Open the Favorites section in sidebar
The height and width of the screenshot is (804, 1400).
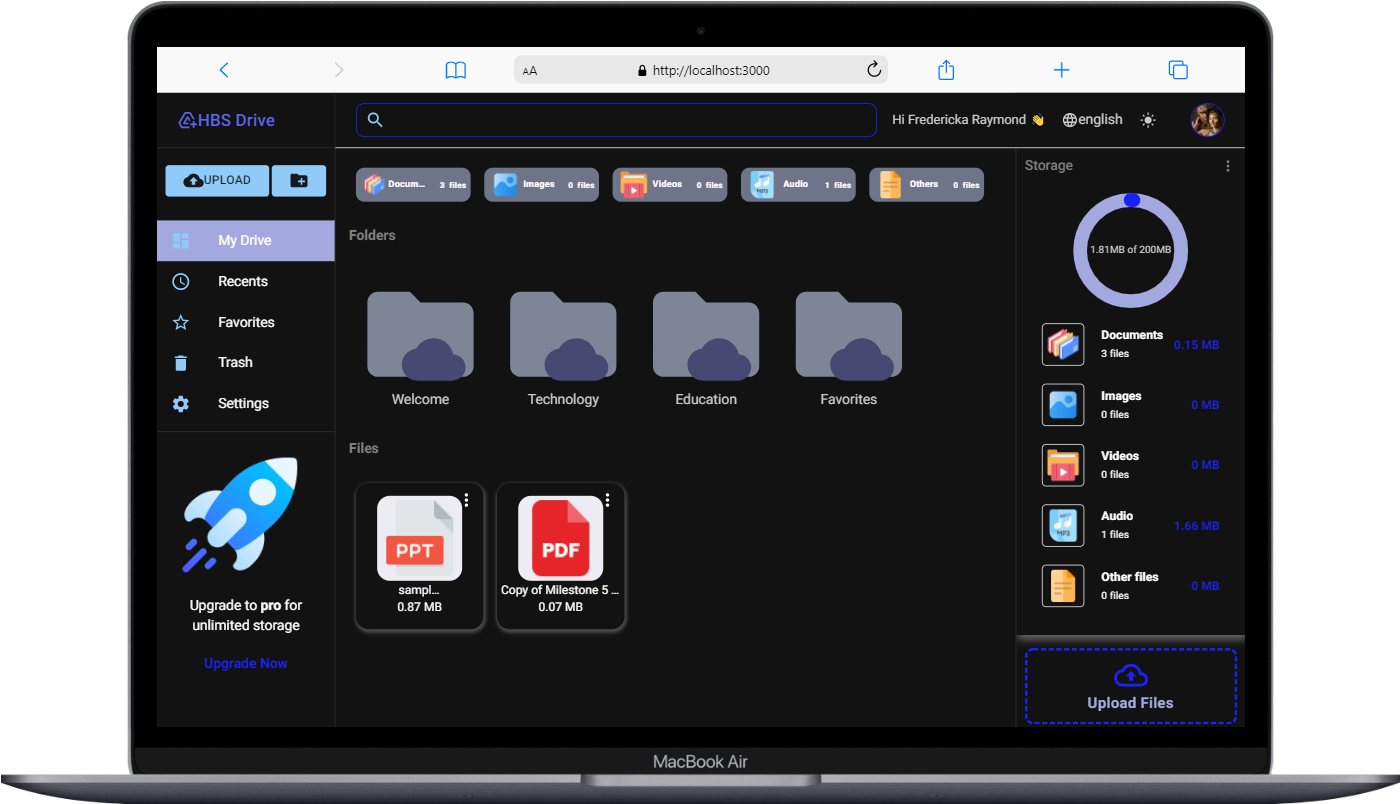246,321
